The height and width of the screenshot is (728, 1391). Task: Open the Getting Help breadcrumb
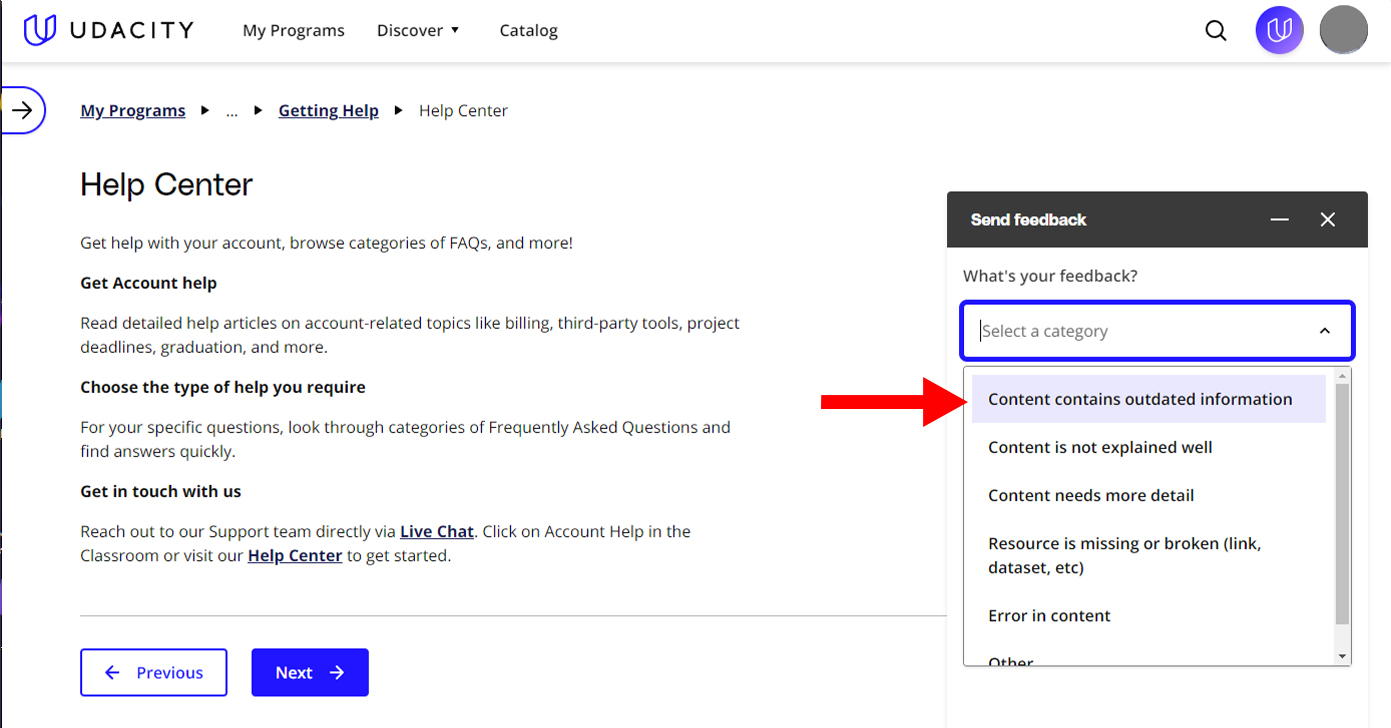(329, 111)
